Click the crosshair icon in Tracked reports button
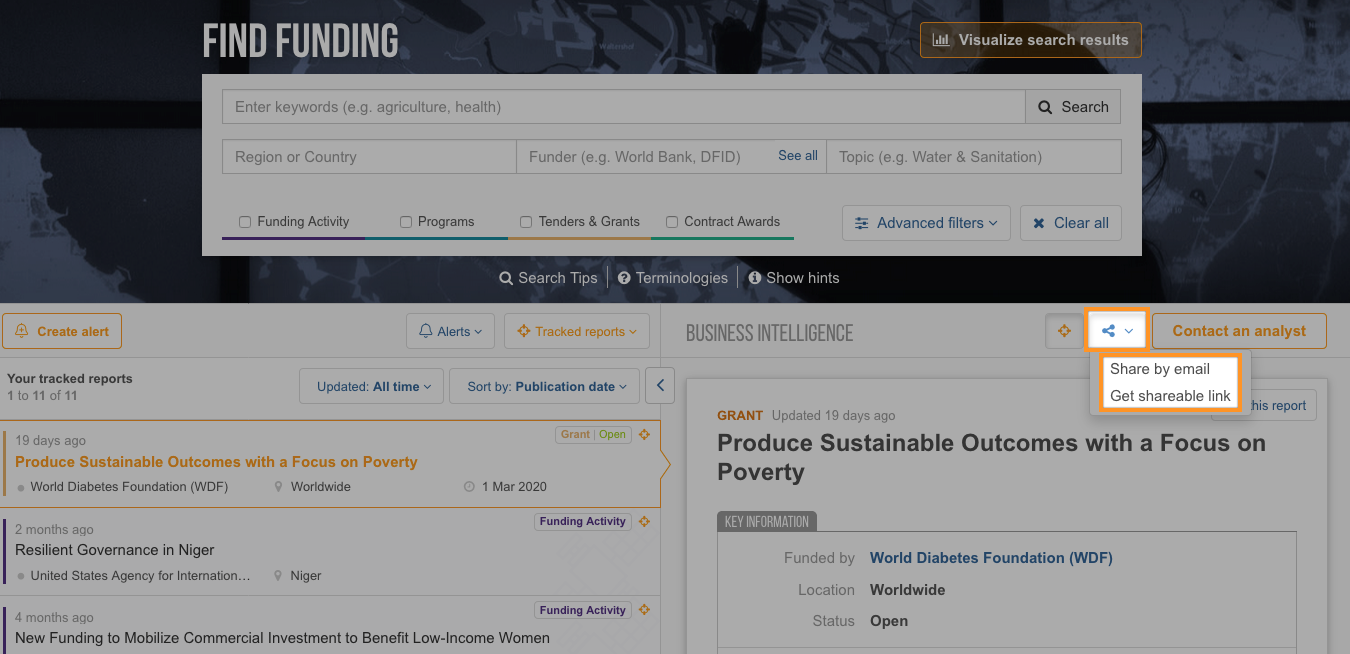 point(524,331)
